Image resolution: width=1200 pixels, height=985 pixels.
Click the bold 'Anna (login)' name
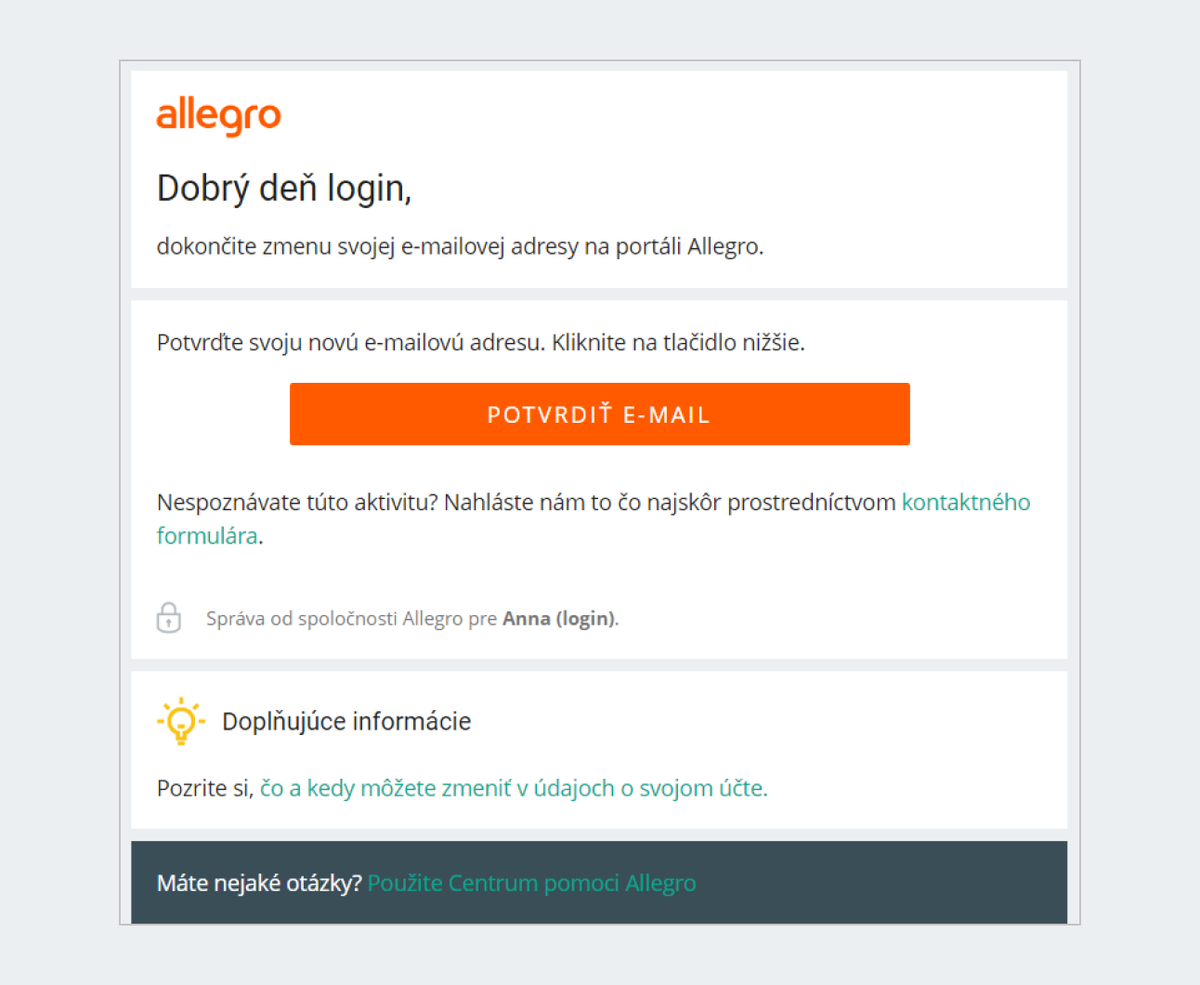click(559, 618)
